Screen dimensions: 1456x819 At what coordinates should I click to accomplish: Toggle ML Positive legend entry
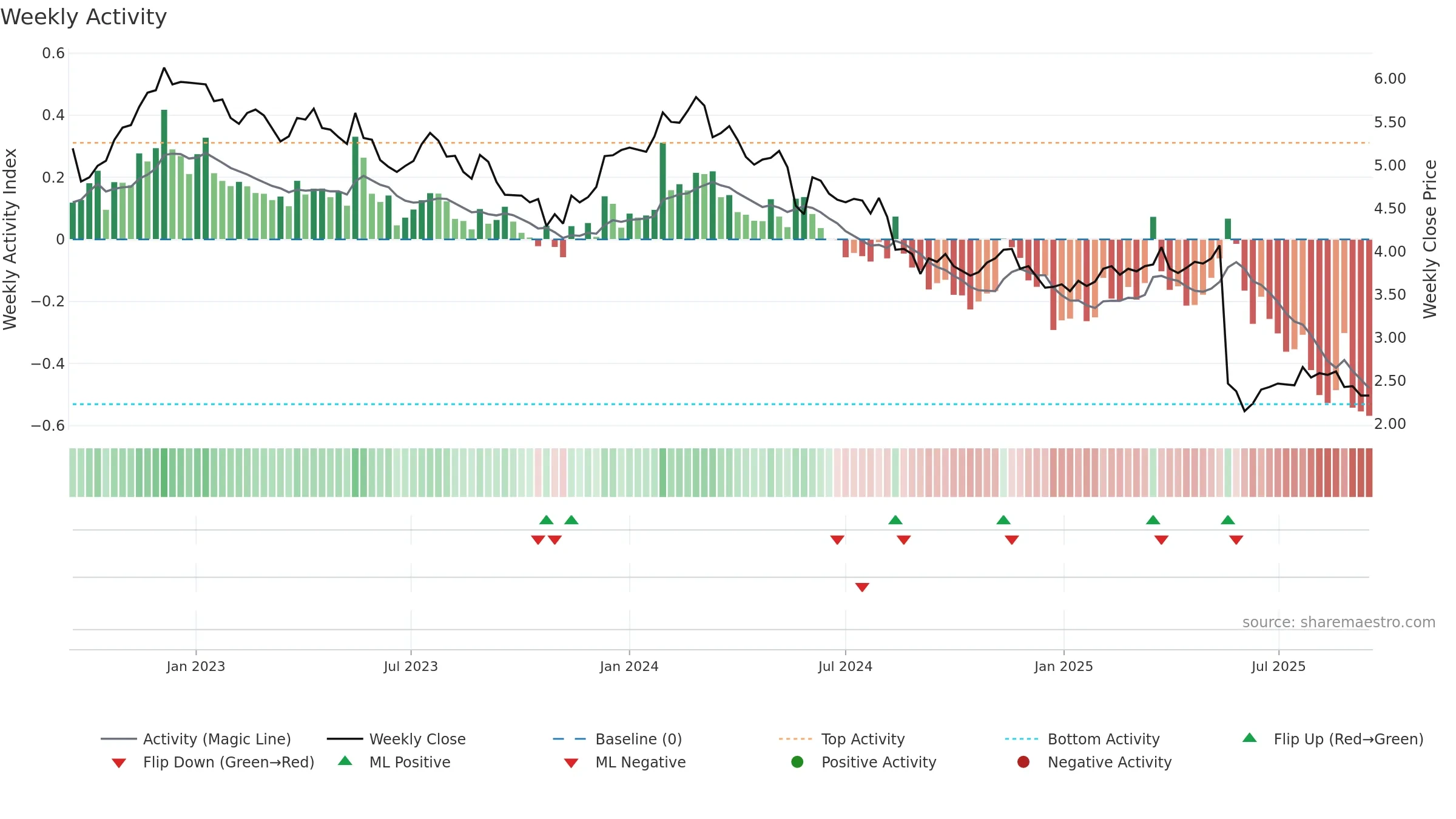coord(394,762)
